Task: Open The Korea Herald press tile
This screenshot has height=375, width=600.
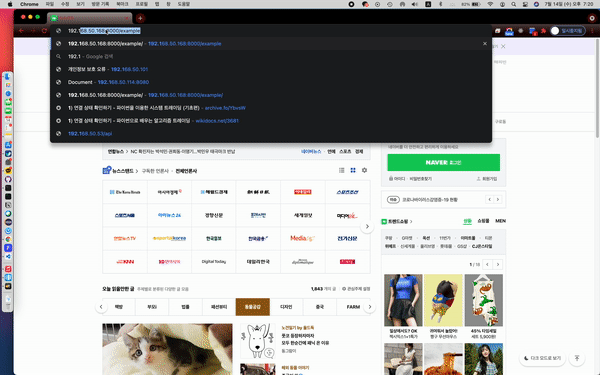Action: point(125,192)
